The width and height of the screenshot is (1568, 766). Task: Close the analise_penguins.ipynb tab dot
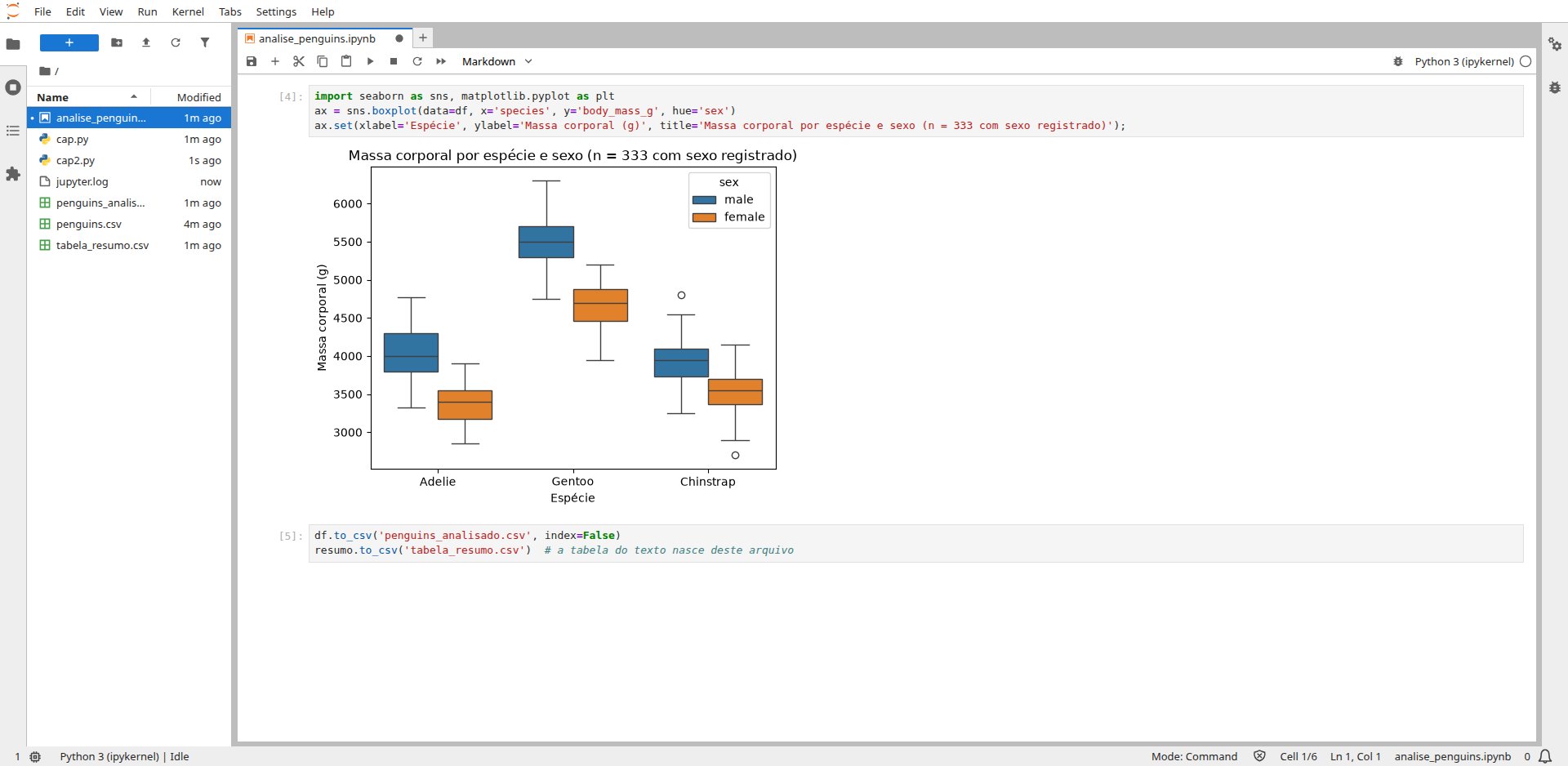pos(399,38)
